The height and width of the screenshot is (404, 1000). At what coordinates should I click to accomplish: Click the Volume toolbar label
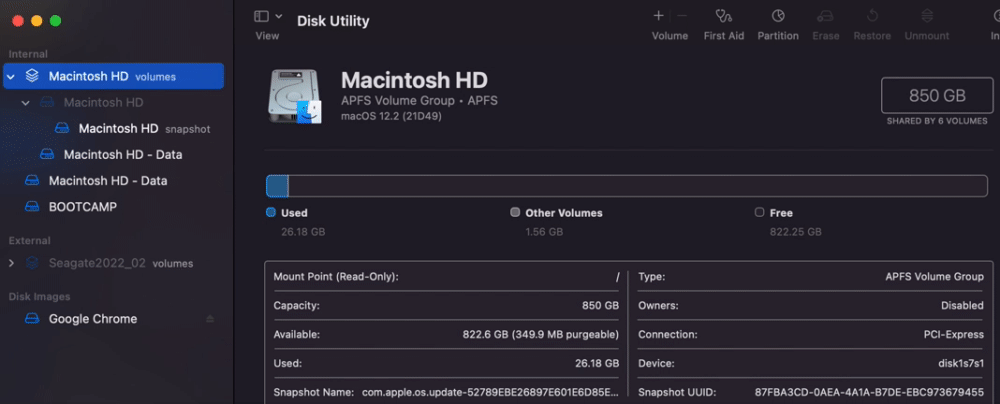[670, 36]
